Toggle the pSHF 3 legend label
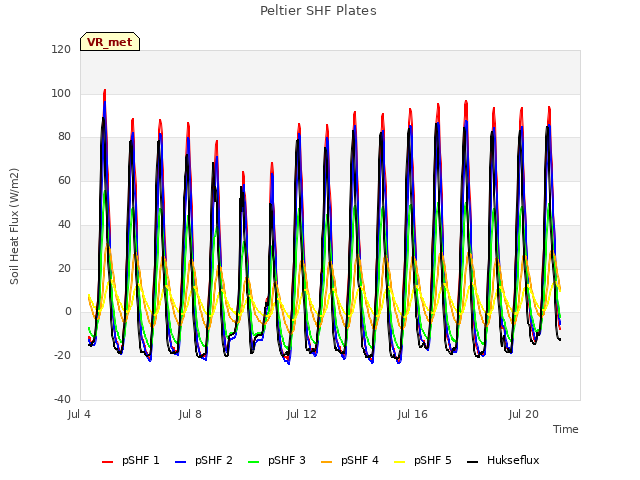The width and height of the screenshot is (640, 480). [287, 460]
